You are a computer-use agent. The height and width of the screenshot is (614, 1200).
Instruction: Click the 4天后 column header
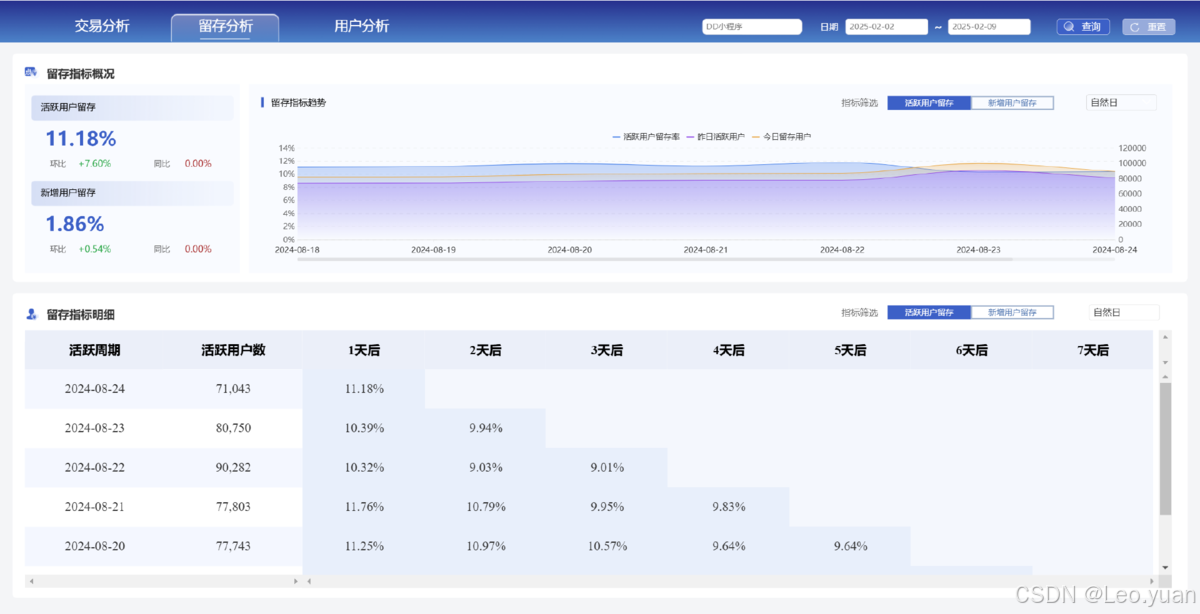click(729, 350)
